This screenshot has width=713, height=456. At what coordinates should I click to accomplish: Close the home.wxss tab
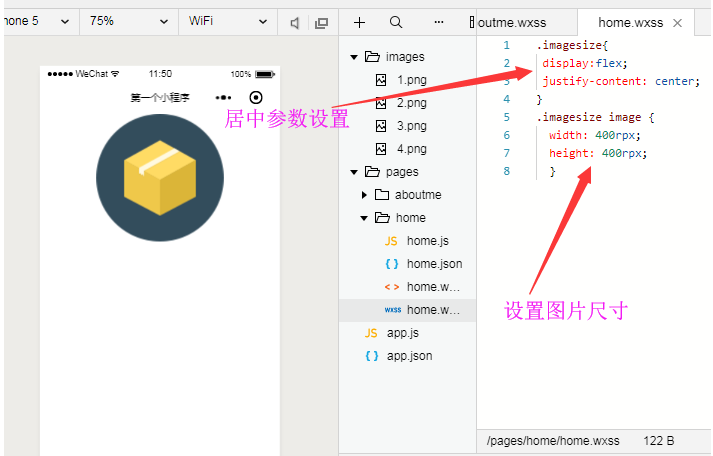tap(678, 23)
